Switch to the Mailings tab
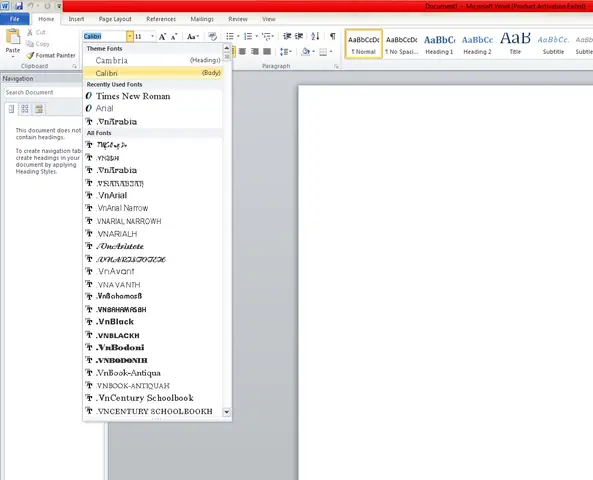This screenshot has width=593, height=480. pos(202,19)
